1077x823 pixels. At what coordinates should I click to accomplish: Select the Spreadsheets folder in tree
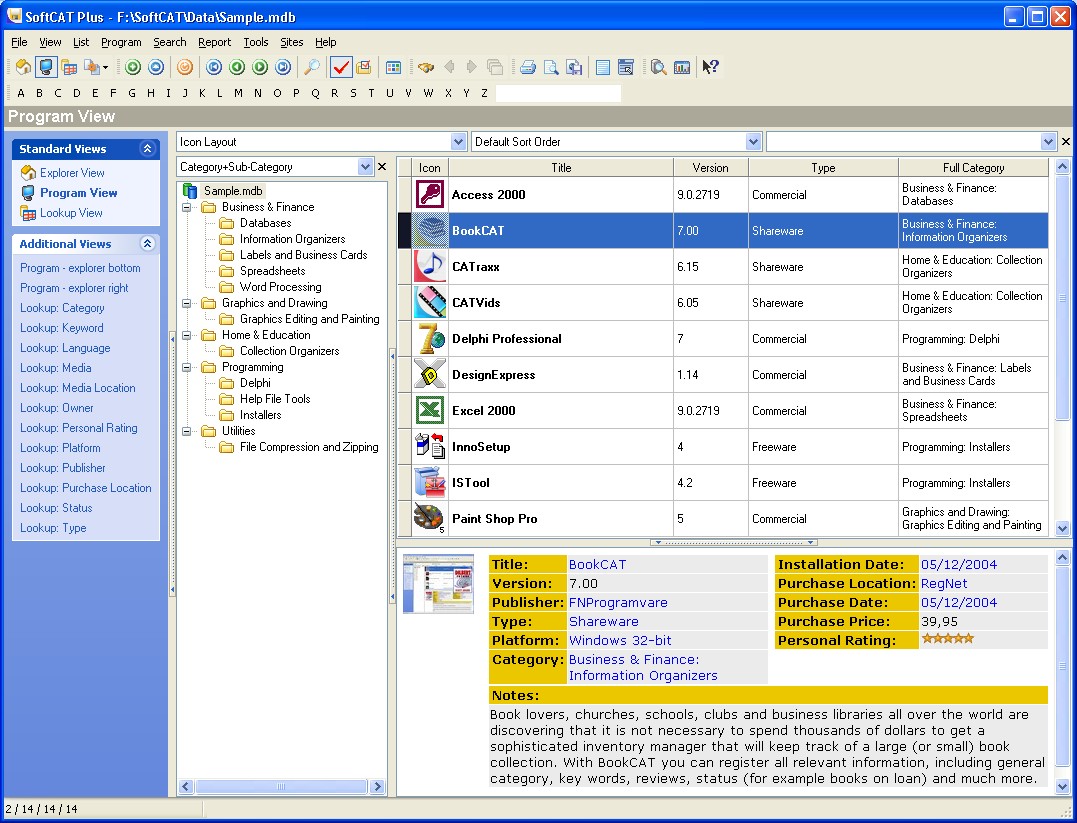point(272,271)
